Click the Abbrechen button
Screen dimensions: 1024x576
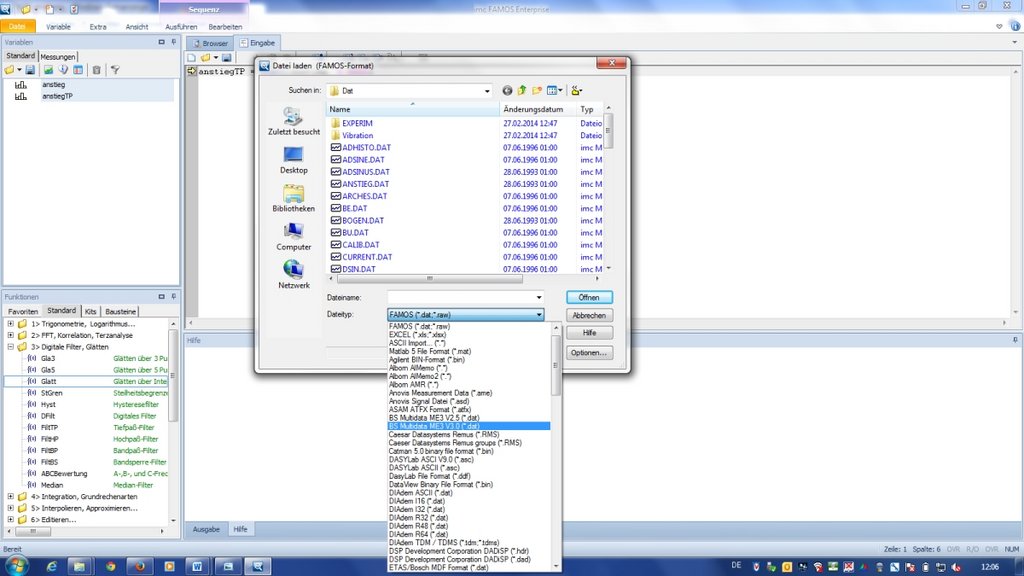pyautogui.click(x=589, y=315)
